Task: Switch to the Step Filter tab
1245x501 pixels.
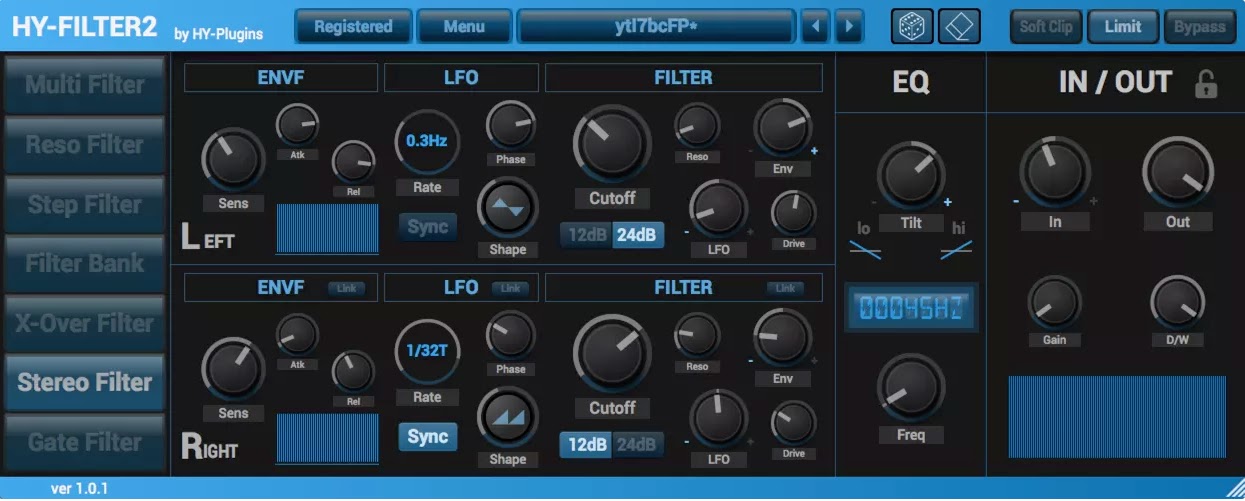Action: pyautogui.click(x=85, y=204)
